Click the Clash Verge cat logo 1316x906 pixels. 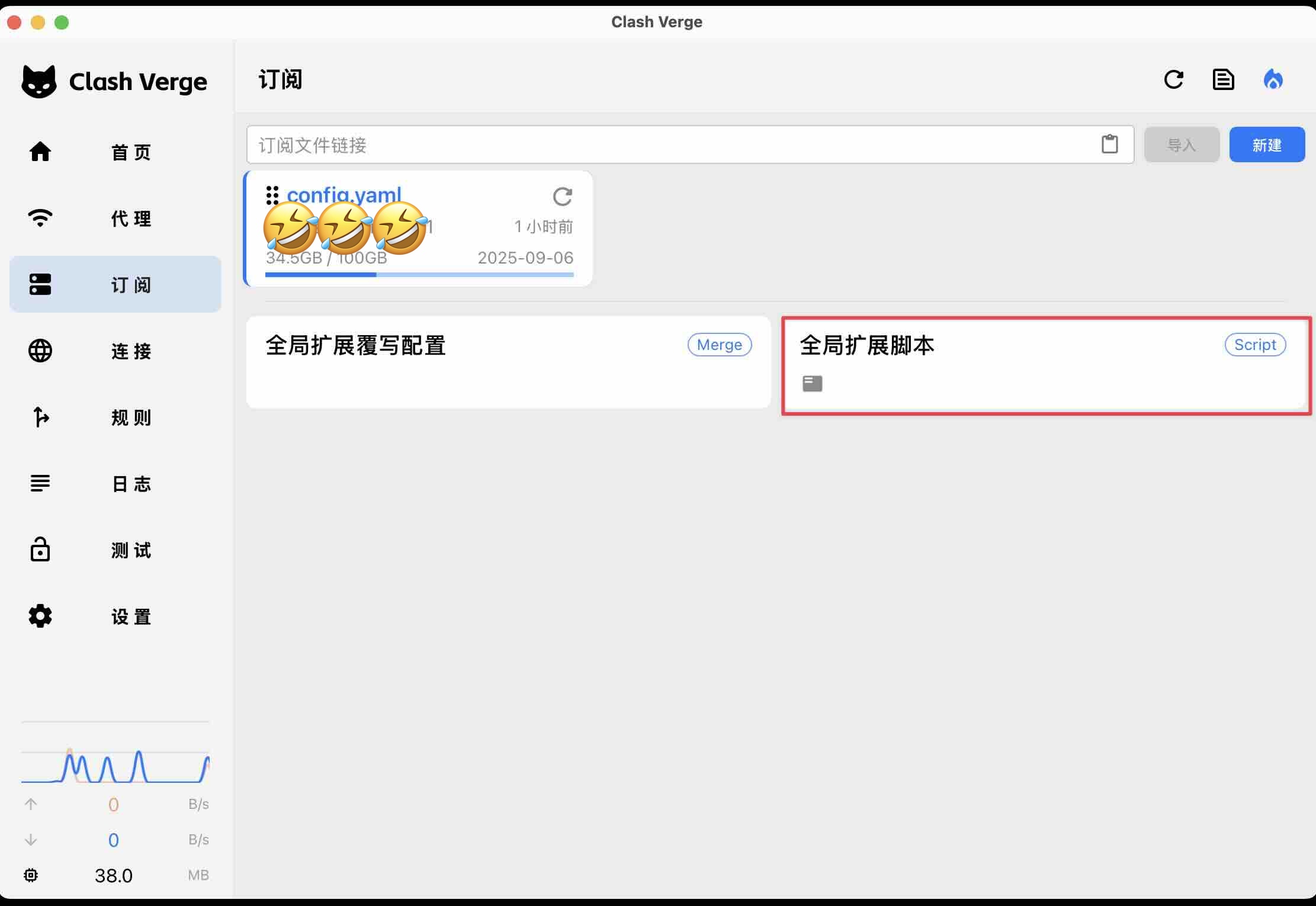pyautogui.click(x=39, y=82)
